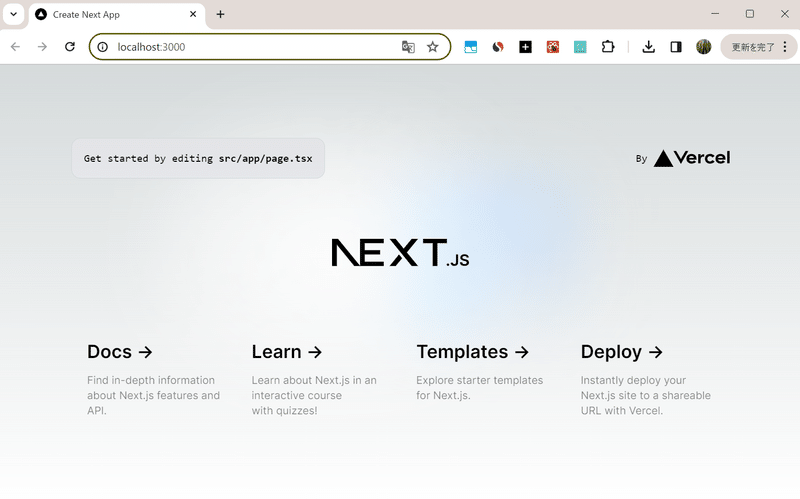Visit the By Vercel logo link
The height and width of the screenshot is (499, 800).
[x=683, y=158]
